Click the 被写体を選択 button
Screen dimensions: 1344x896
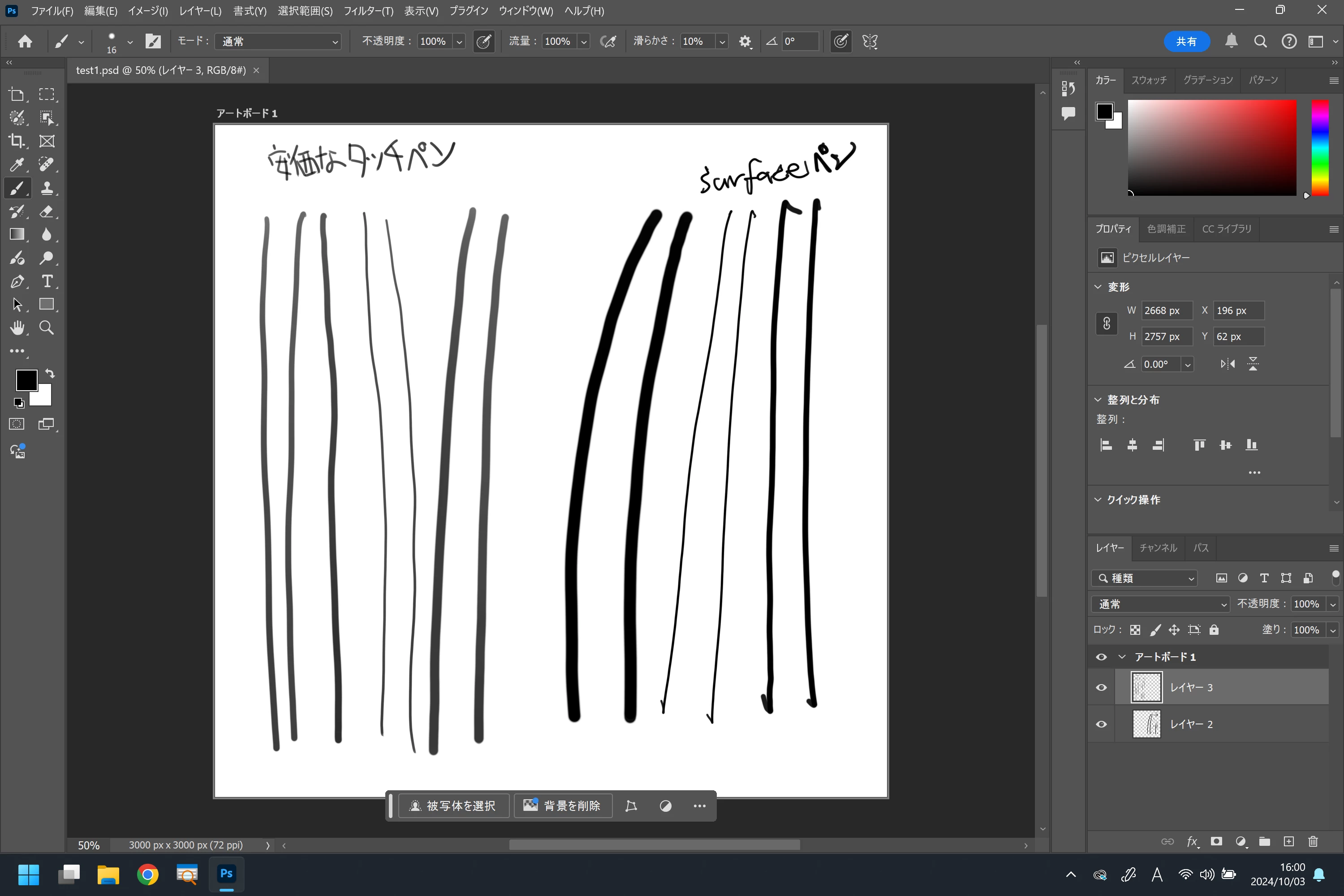453,806
